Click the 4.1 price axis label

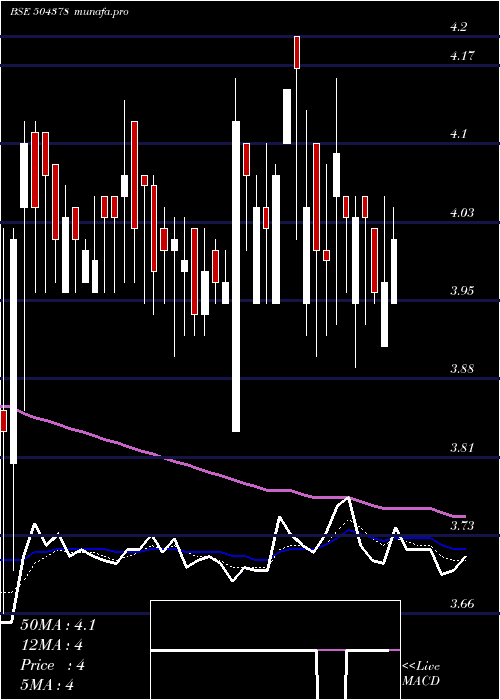coord(458,134)
